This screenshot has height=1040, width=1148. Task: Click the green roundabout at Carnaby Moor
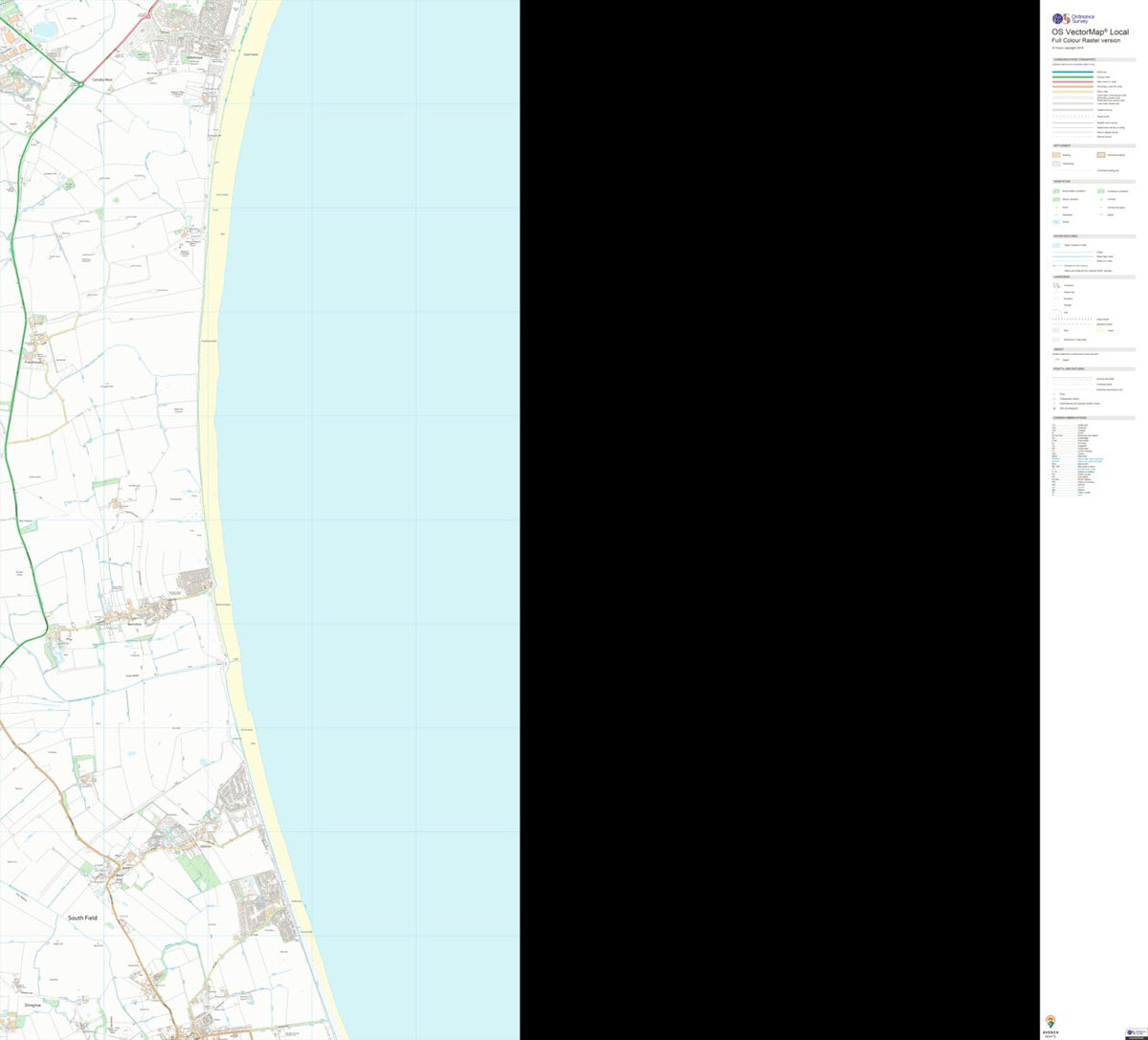(x=81, y=84)
